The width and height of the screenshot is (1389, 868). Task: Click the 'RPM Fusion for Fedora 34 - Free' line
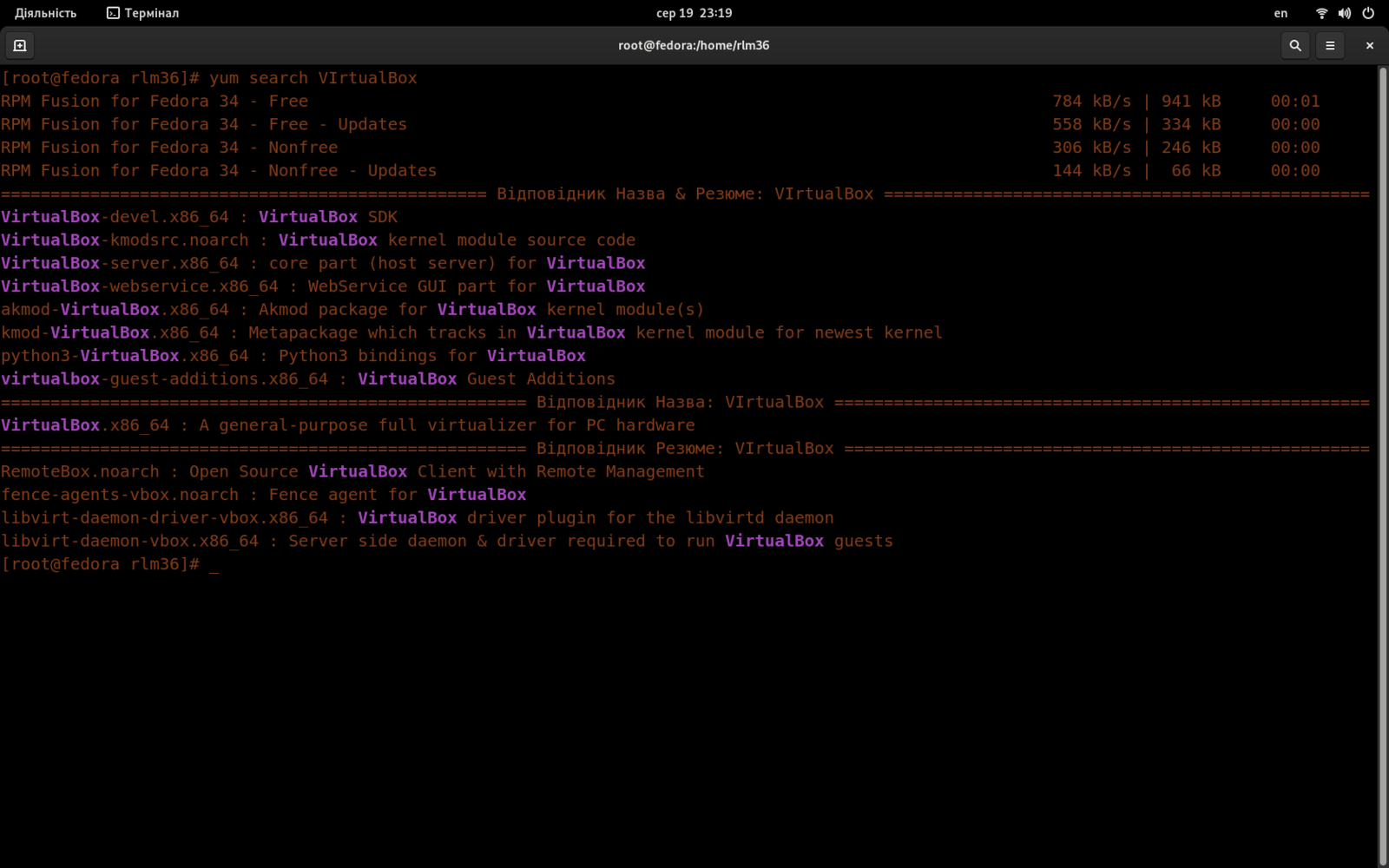[x=155, y=102]
